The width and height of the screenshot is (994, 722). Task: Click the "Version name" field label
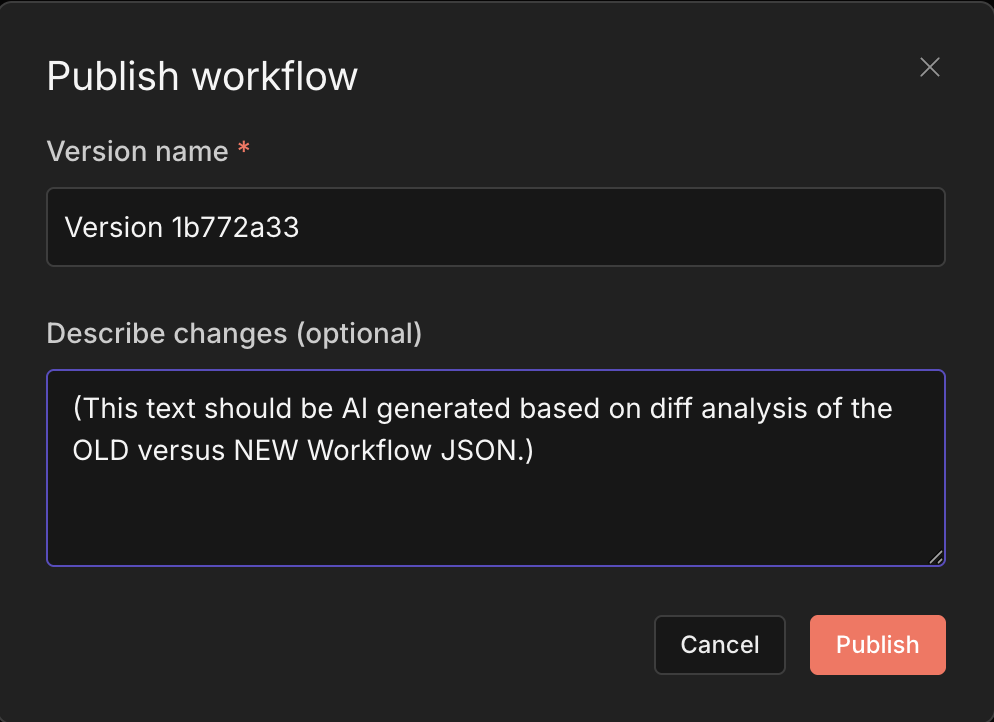coord(138,152)
